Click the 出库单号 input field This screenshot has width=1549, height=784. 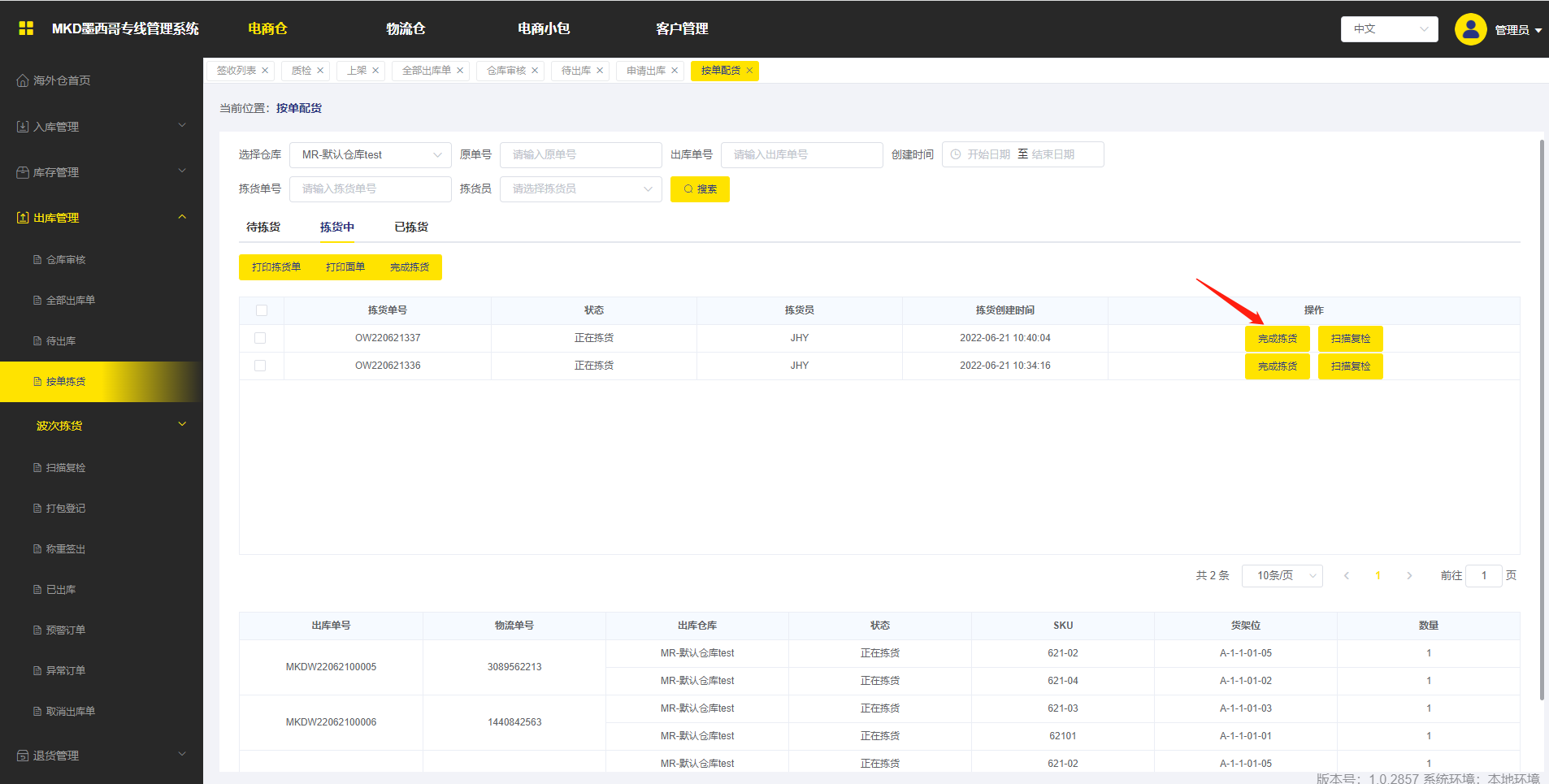click(801, 154)
